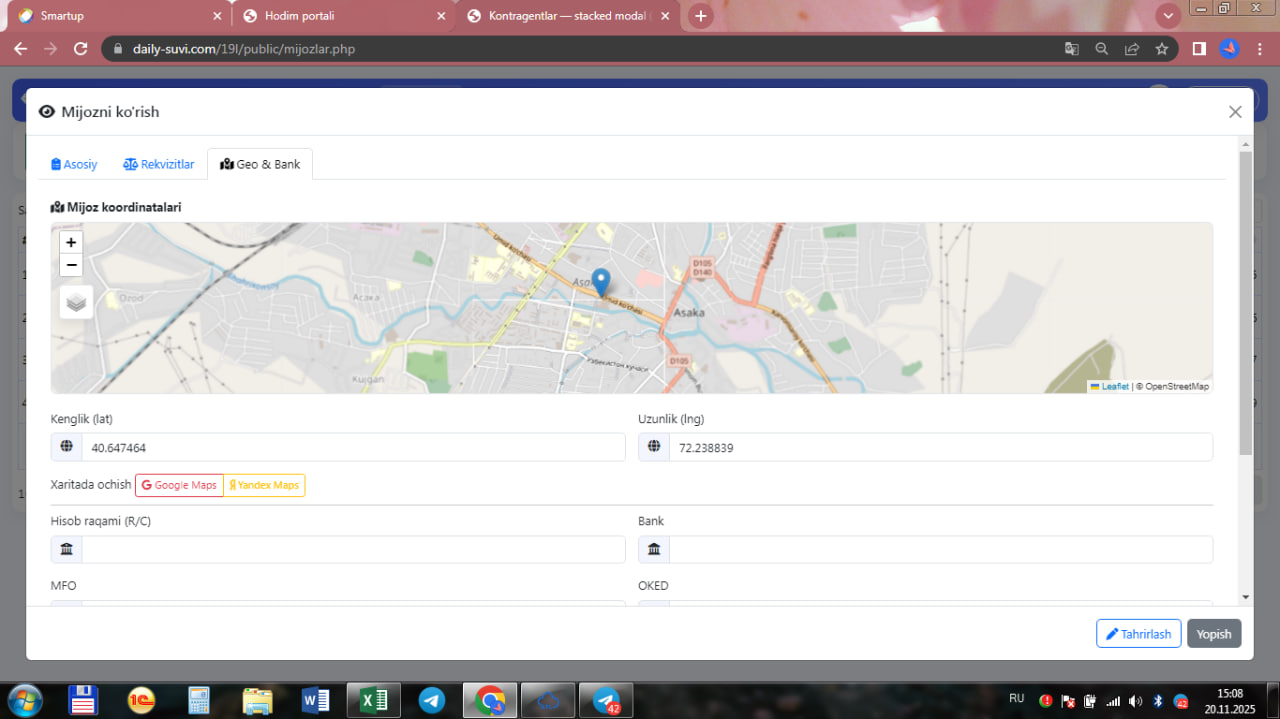The image size is (1280, 719).
Task: Open the map layers control
Action: point(77,301)
